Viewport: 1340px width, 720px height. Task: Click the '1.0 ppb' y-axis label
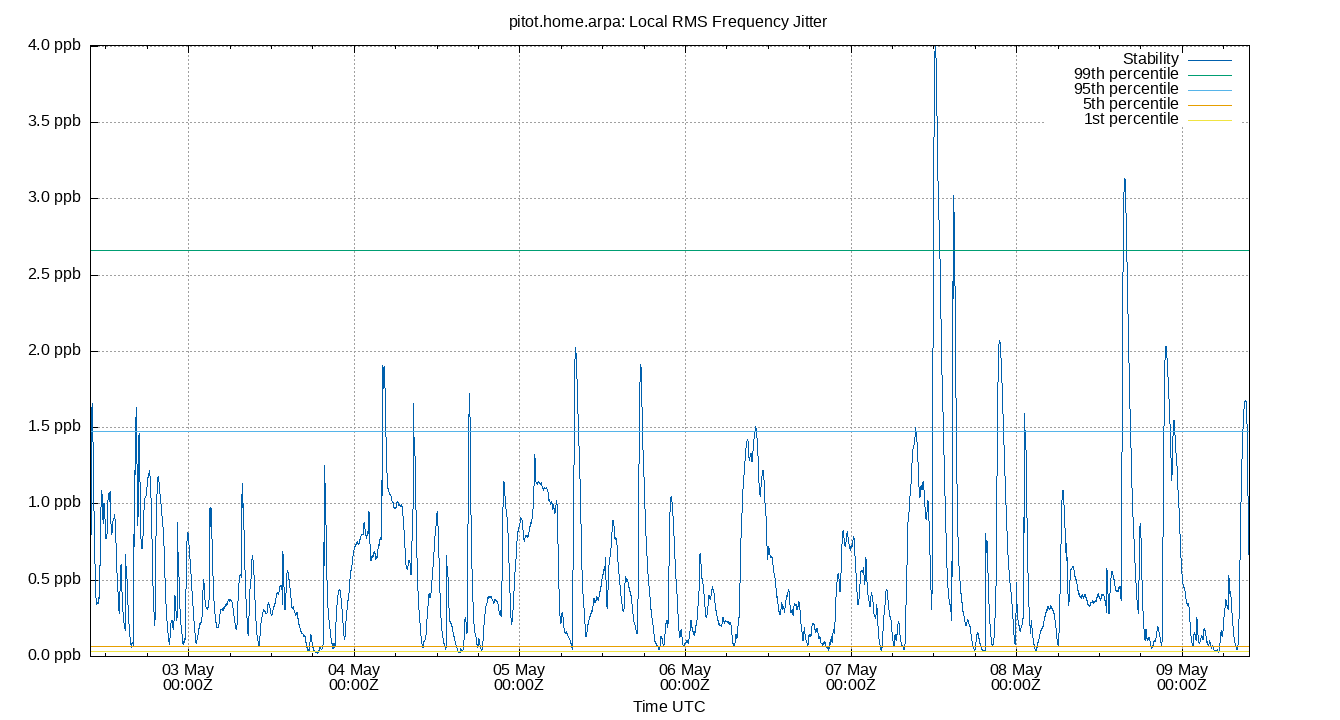click(x=53, y=502)
